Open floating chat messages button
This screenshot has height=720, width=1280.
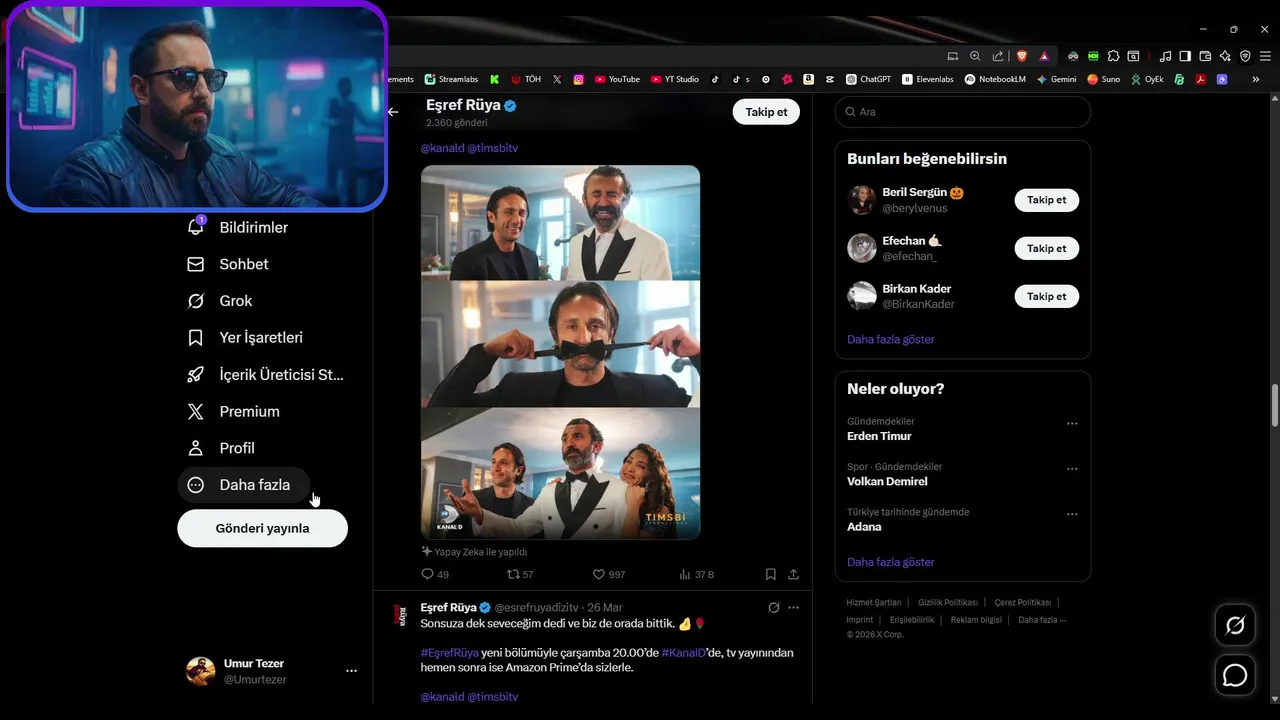click(1235, 676)
